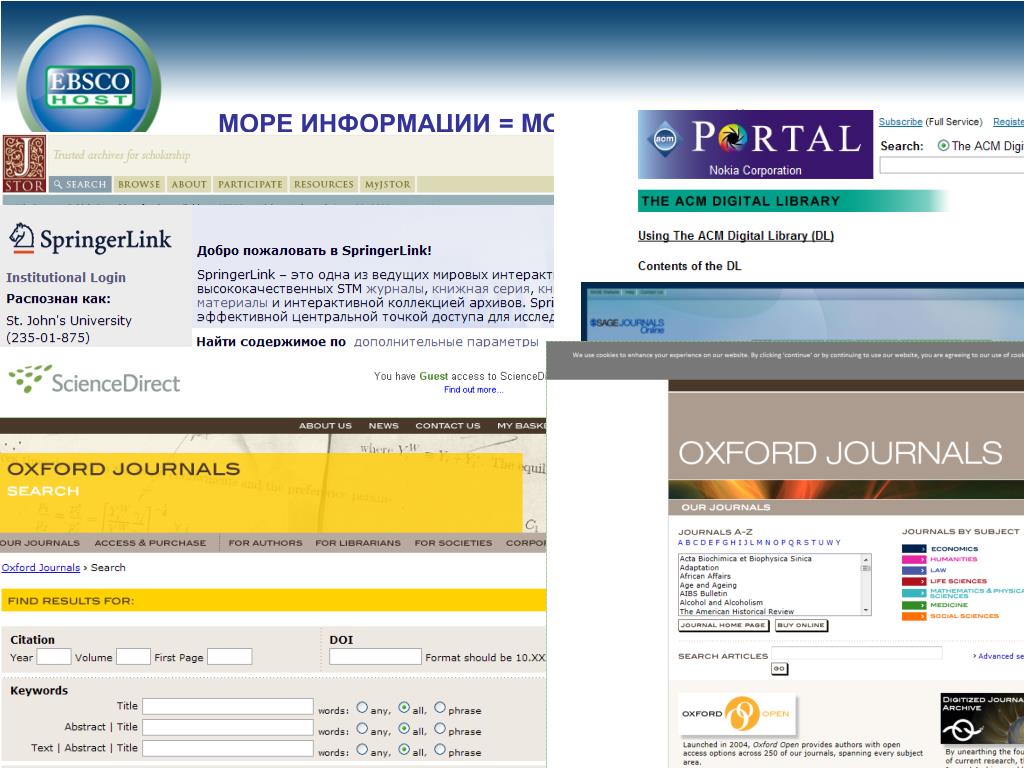
Task: Click the Citation Year input field
Action: tap(54, 657)
